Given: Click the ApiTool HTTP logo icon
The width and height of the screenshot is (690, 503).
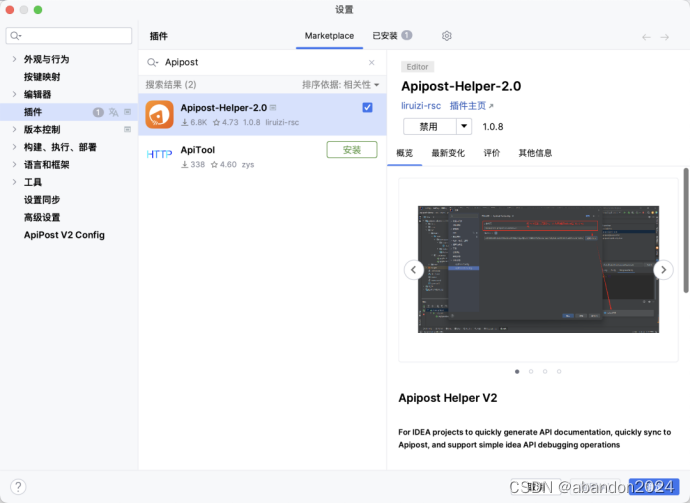Looking at the screenshot, I should pos(159,154).
